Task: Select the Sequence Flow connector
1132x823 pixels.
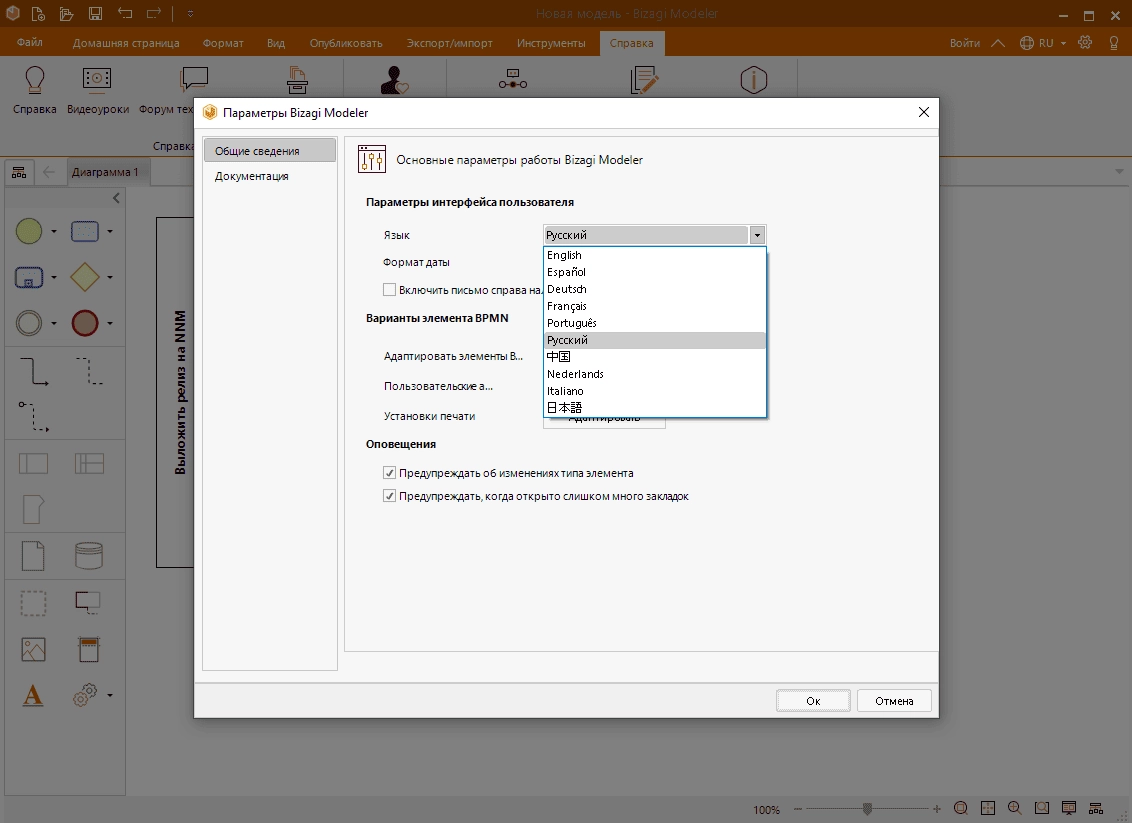Action: coord(33,371)
